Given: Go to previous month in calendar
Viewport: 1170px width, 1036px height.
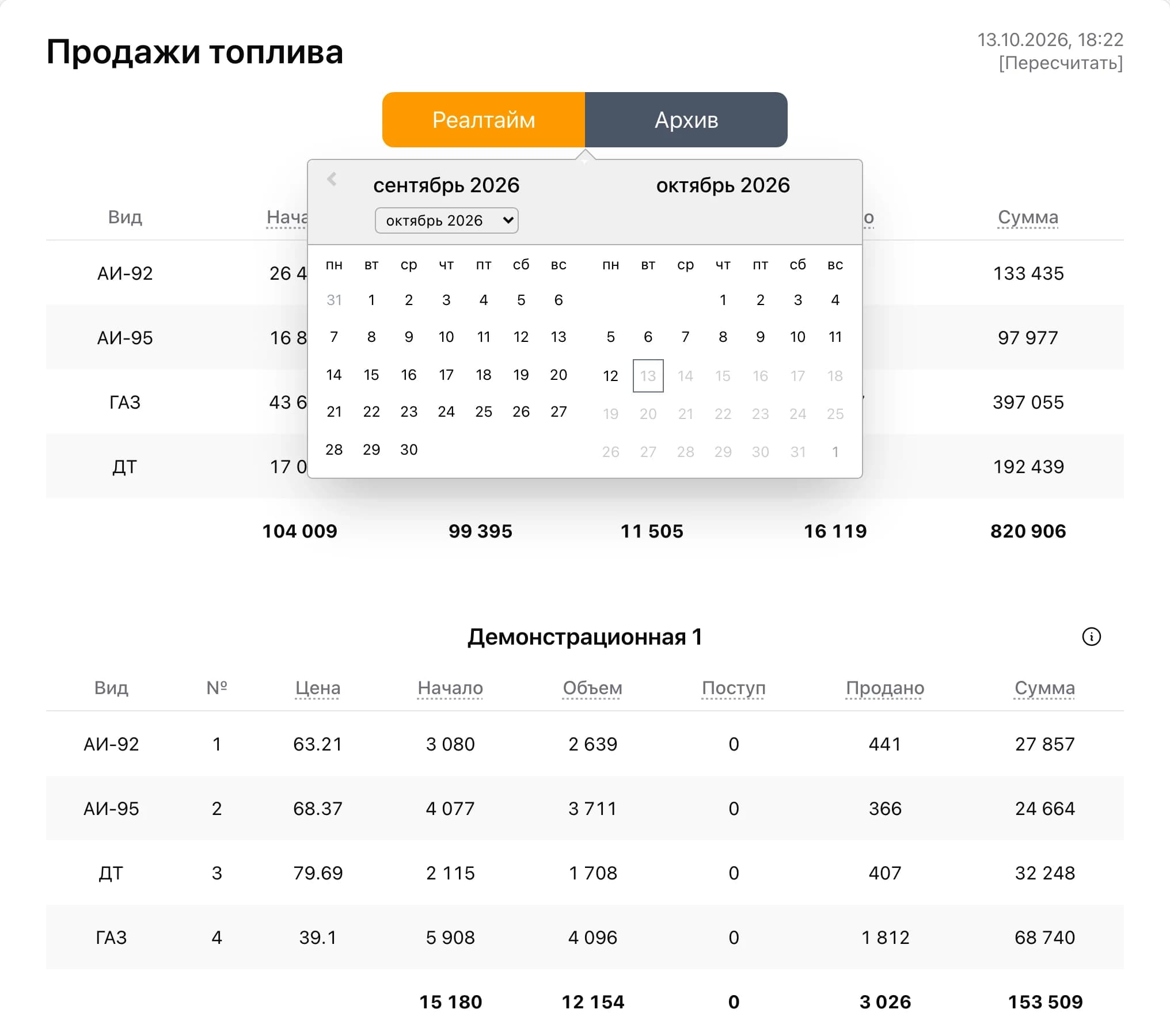Looking at the screenshot, I should click(x=332, y=180).
